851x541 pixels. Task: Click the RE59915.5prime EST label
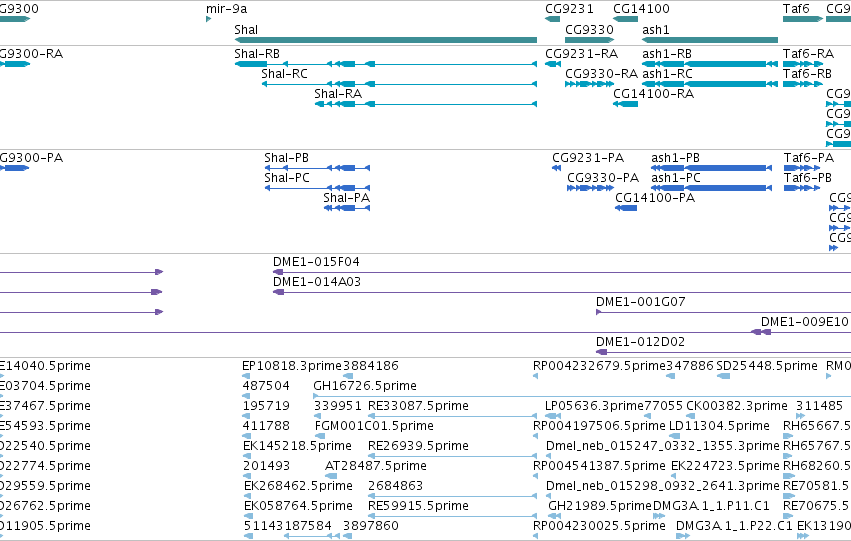coord(418,507)
